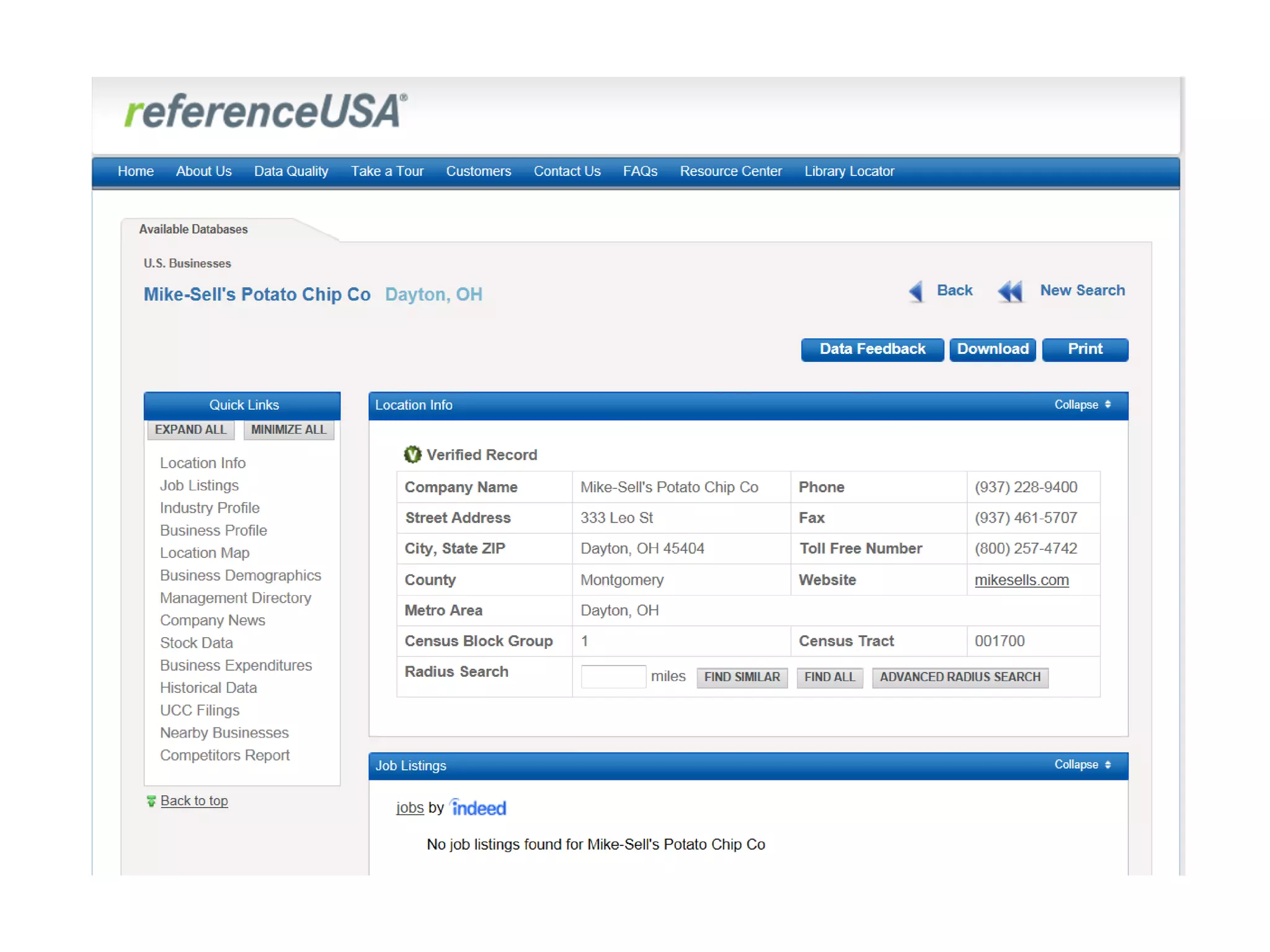Click the green Back to top arrow icon
Image resolution: width=1270 pixels, height=952 pixels.
coord(151,801)
